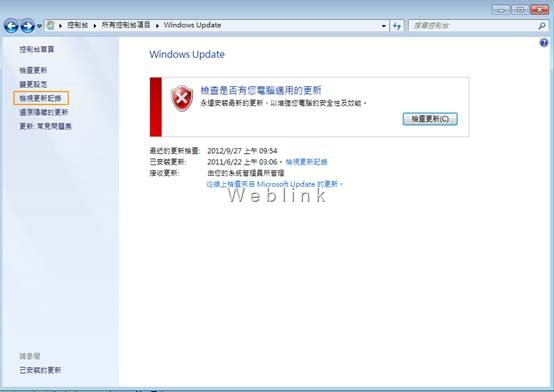Go forward with the Forward arrow button
The width and height of the screenshot is (554, 392).
[27, 26]
